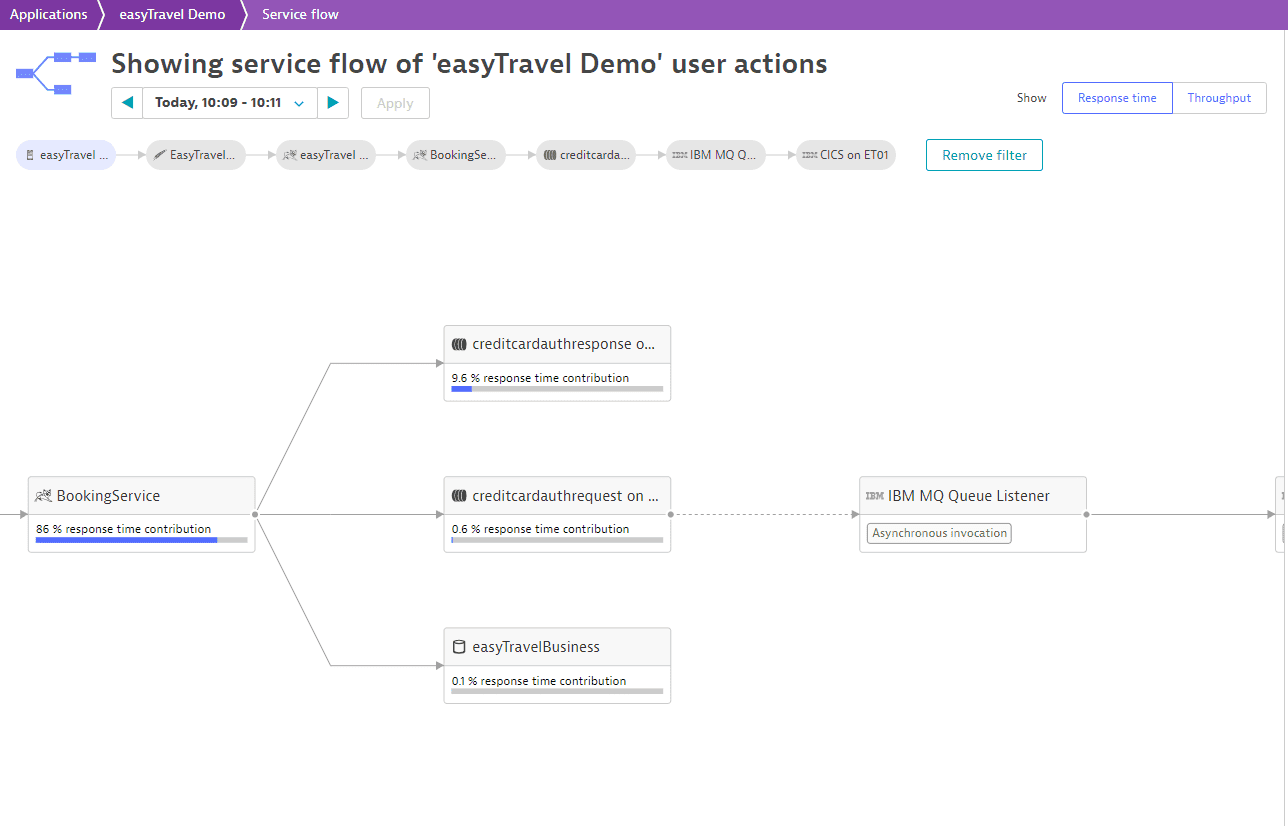
Task: Select the EasyTravel... filter chip
Action: point(196,155)
